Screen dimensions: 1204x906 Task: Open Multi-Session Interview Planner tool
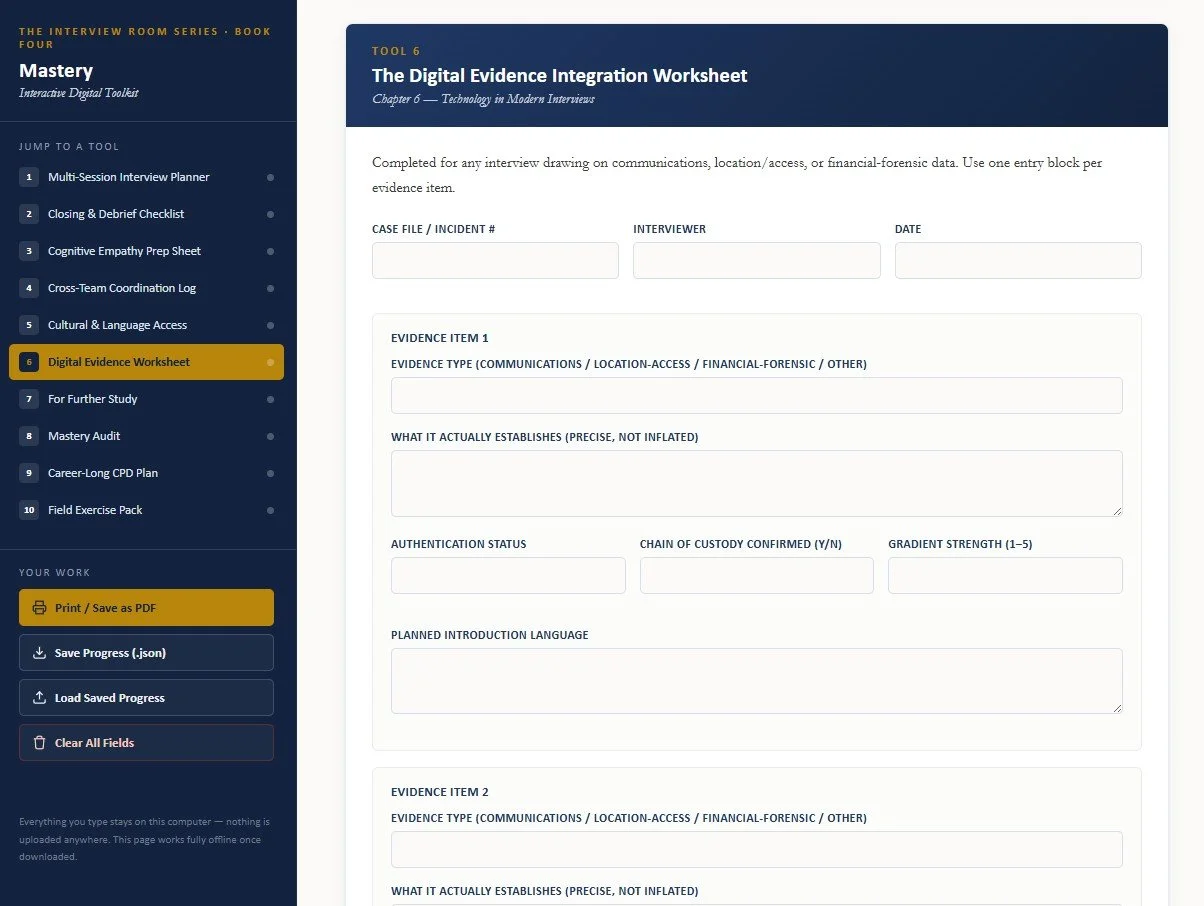[x=146, y=177]
